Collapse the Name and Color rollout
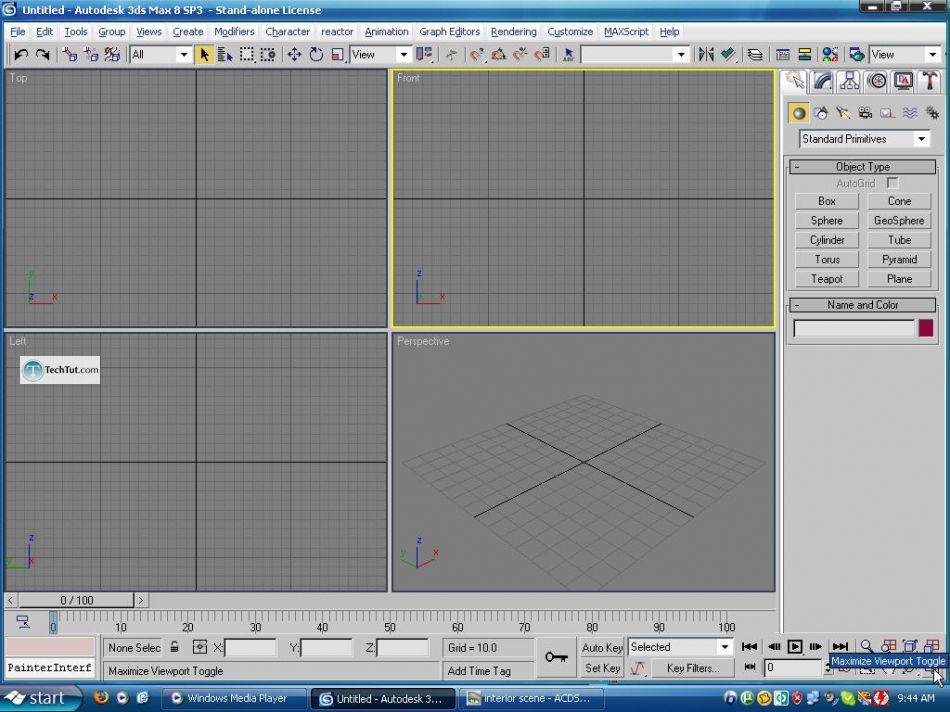The height and width of the screenshot is (712, 950). tap(863, 305)
